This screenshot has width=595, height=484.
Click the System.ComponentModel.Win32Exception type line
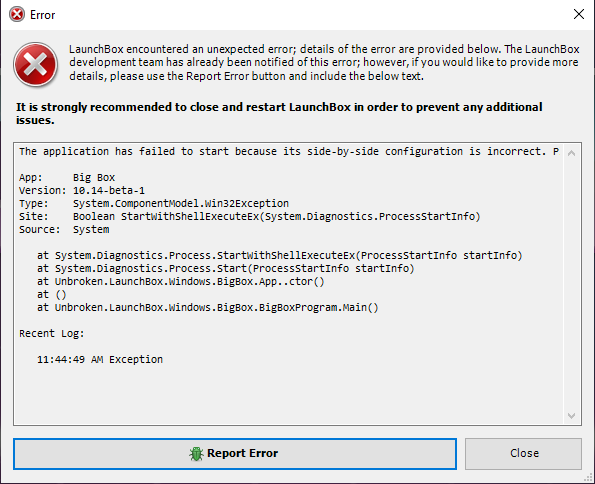tap(154, 203)
